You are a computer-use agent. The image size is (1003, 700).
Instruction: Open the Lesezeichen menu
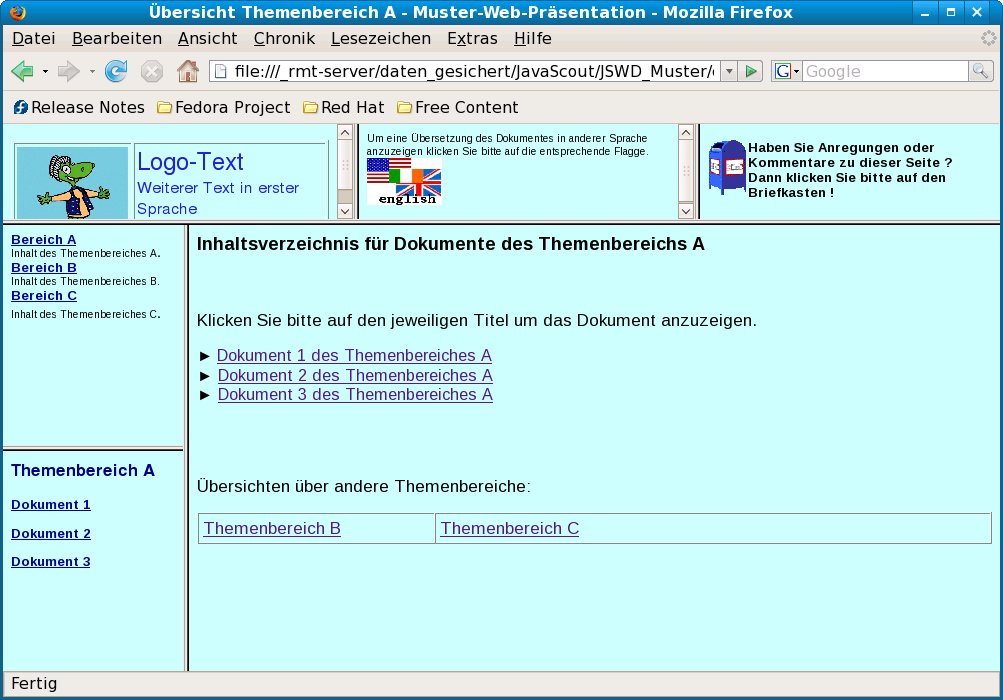pyautogui.click(x=380, y=39)
